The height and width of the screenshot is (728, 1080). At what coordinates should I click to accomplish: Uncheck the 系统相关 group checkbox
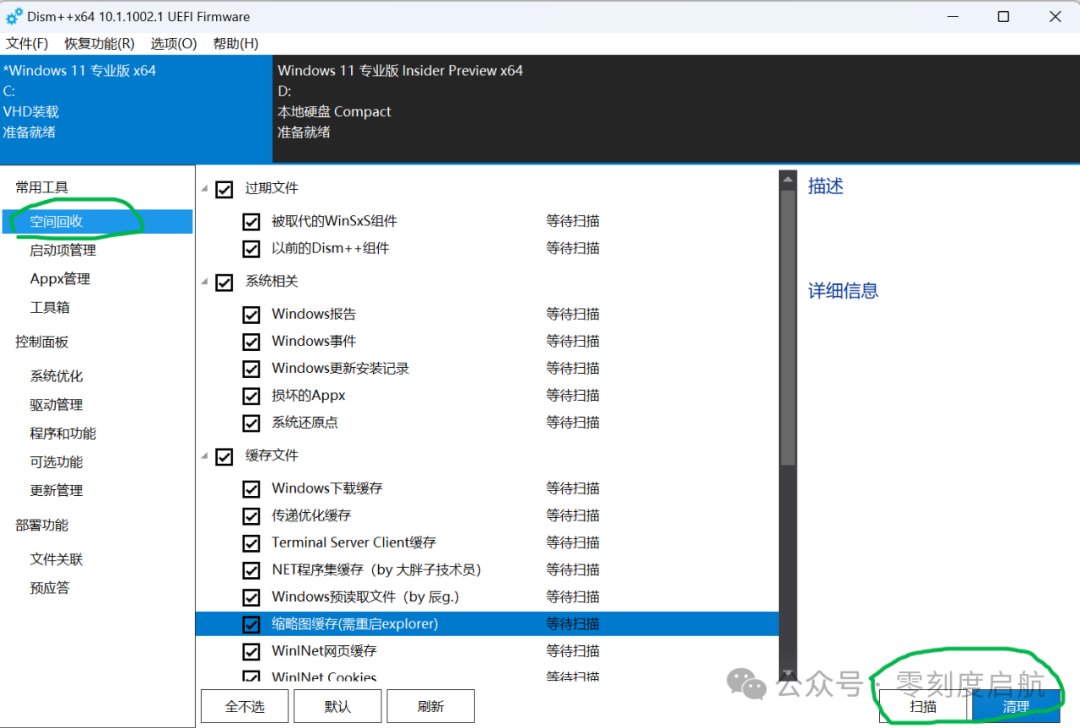click(x=225, y=282)
